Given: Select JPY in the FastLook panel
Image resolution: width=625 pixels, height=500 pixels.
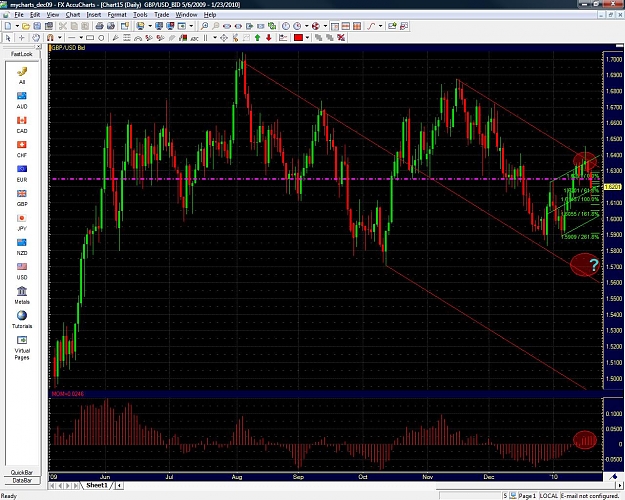Looking at the screenshot, I should [x=22, y=222].
